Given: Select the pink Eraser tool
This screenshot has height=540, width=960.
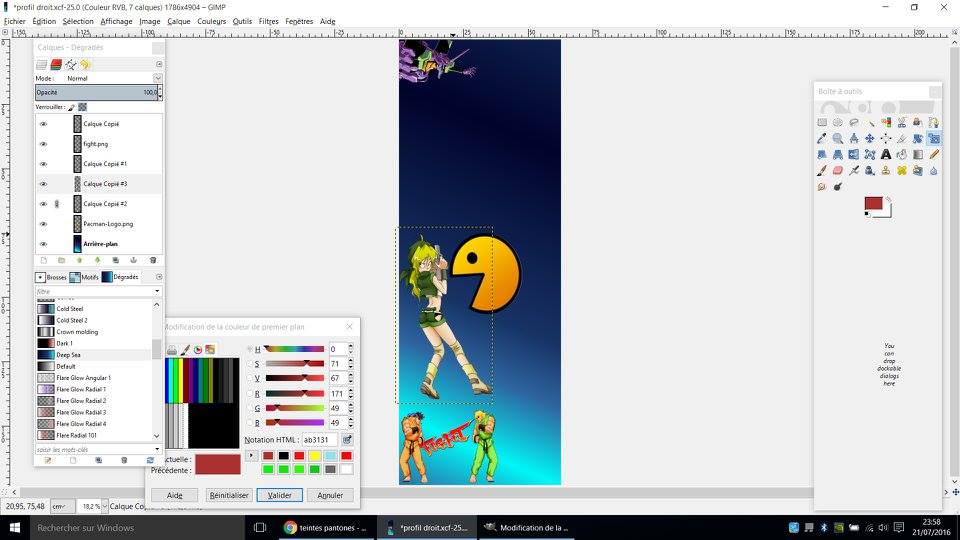Looking at the screenshot, I should click(x=838, y=170).
